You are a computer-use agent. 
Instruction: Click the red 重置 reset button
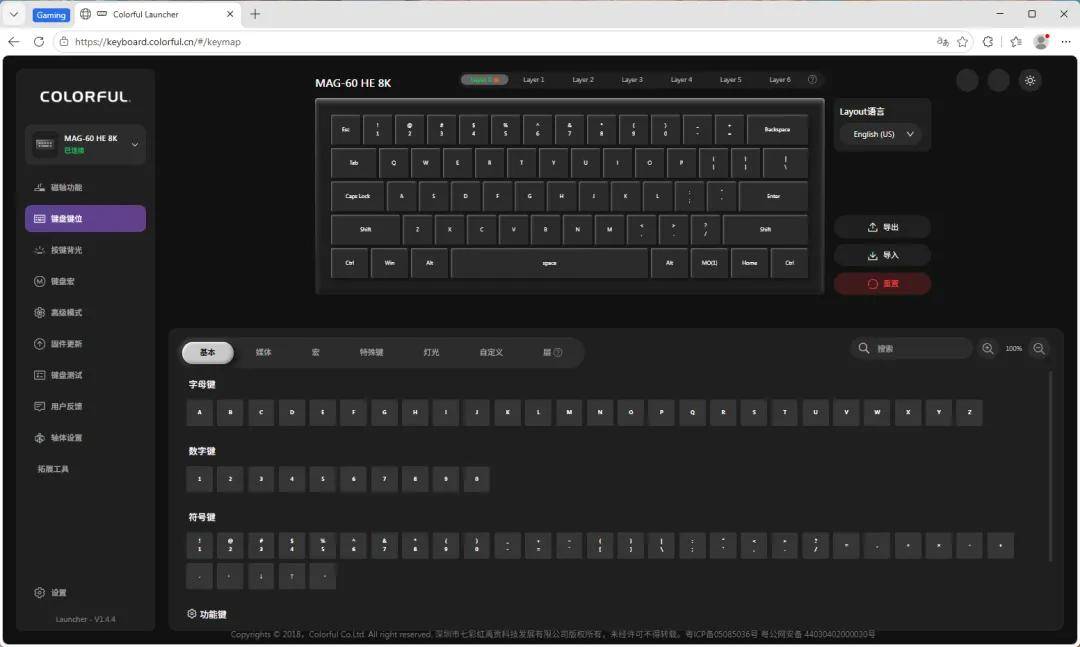[x=882, y=284]
